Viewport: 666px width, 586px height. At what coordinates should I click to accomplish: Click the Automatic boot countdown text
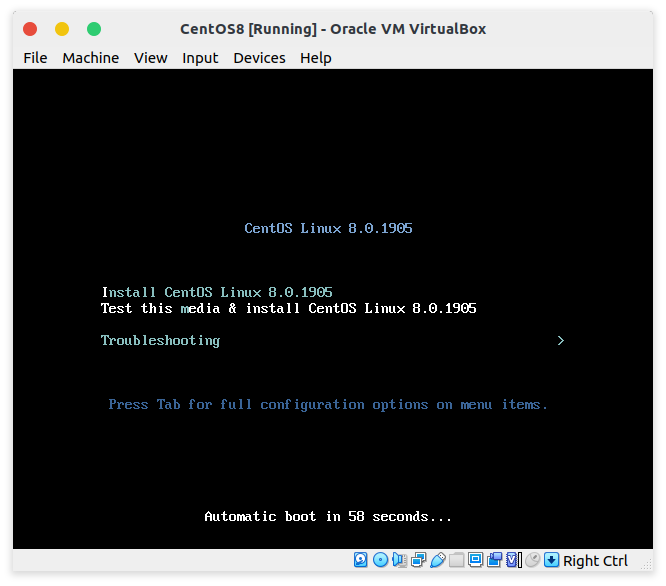(x=328, y=516)
